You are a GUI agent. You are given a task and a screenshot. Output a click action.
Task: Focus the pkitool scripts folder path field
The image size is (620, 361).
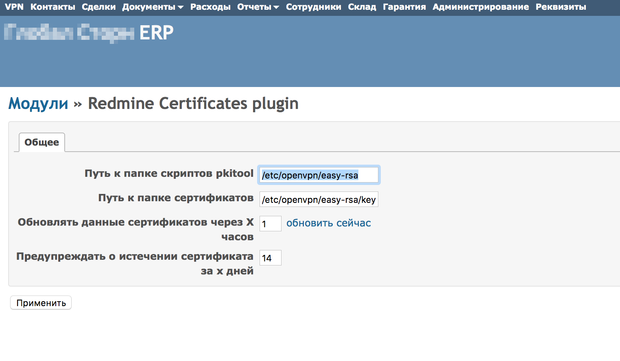point(319,175)
